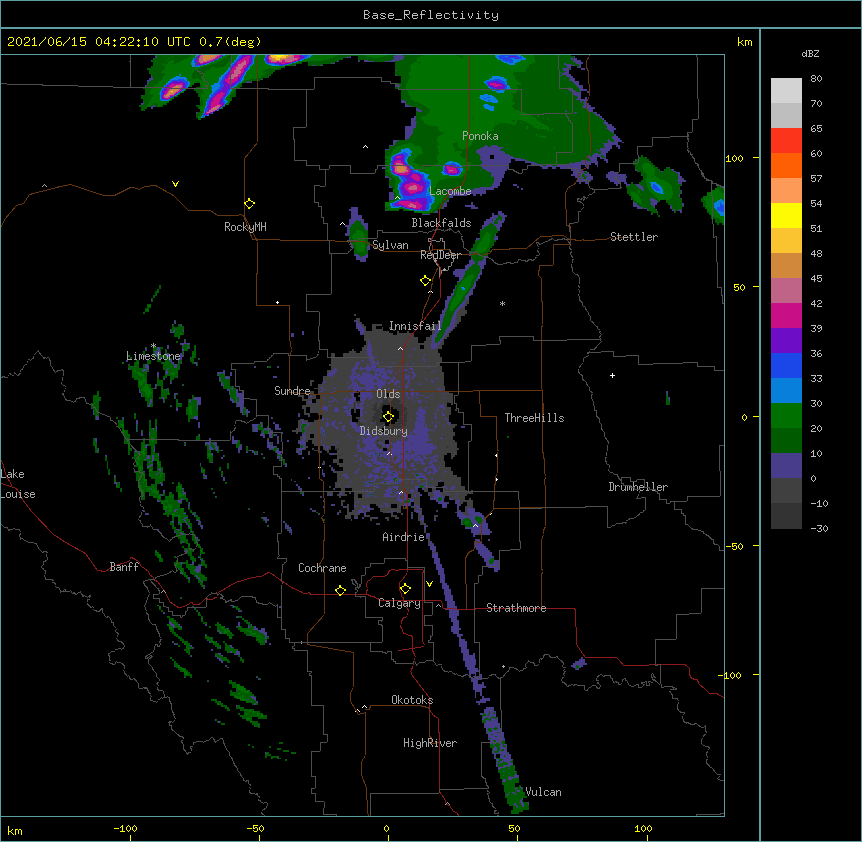The width and height of the screenshot is (862, 842).
Task: Click the Okotoks city label
Action: (x=412, y=700)
